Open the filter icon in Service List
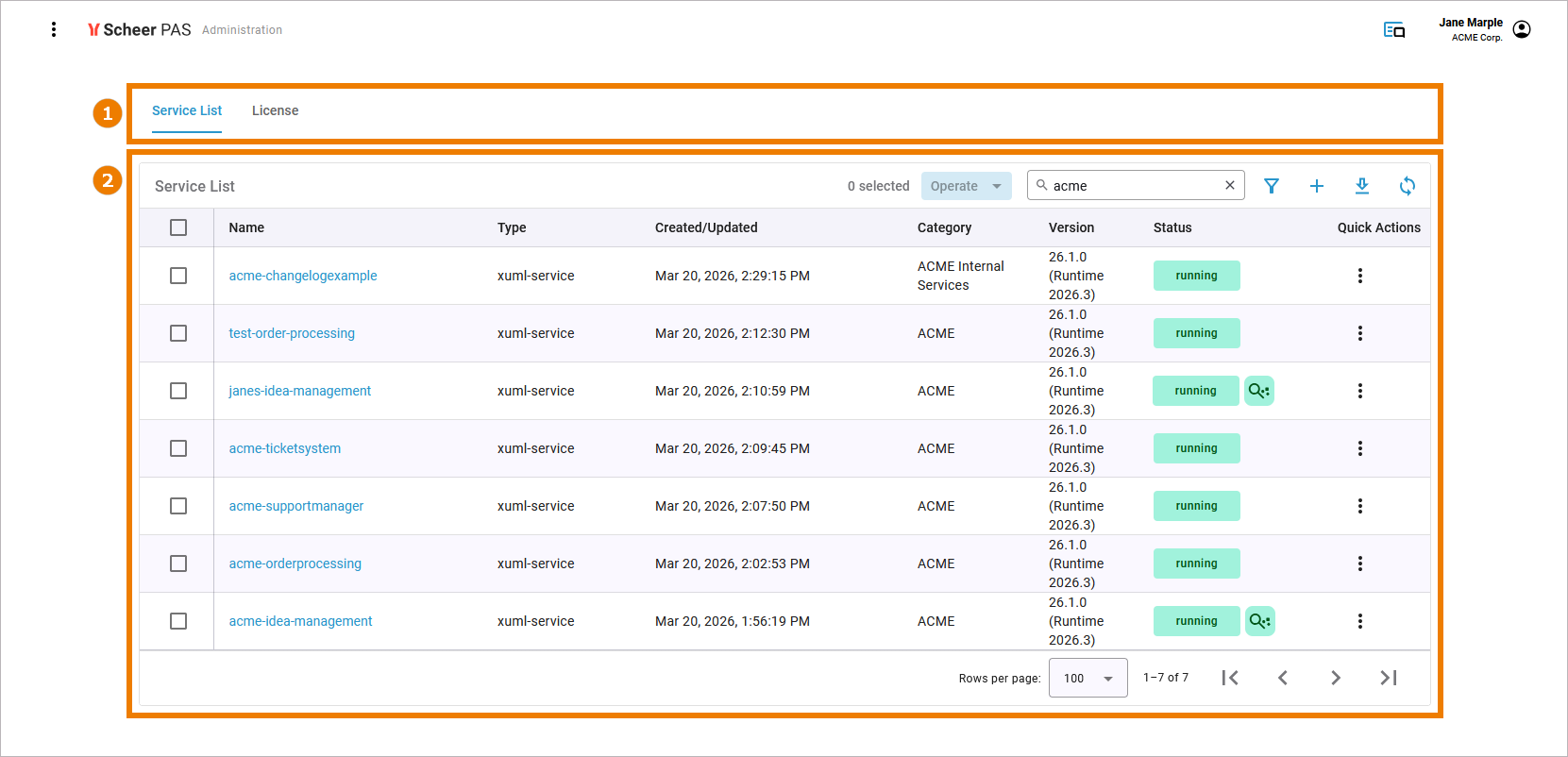The image size is (1568, 757). pyautogui.click(x=1271, y=186)
